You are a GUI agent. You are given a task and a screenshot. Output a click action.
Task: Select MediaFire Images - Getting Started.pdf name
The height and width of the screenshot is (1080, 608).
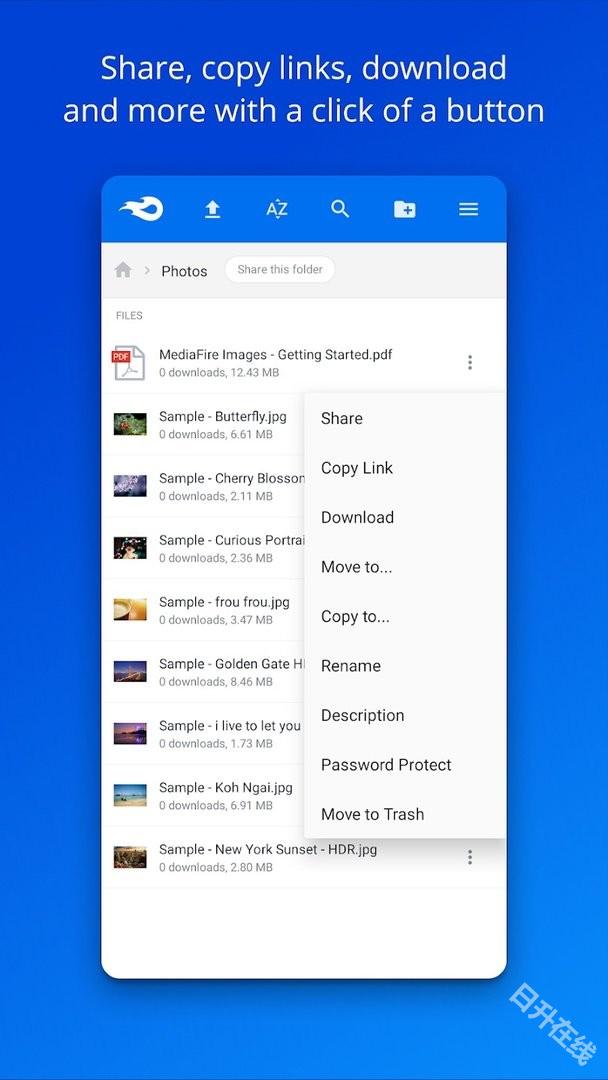pyautogui.click(x=275, y=355)
